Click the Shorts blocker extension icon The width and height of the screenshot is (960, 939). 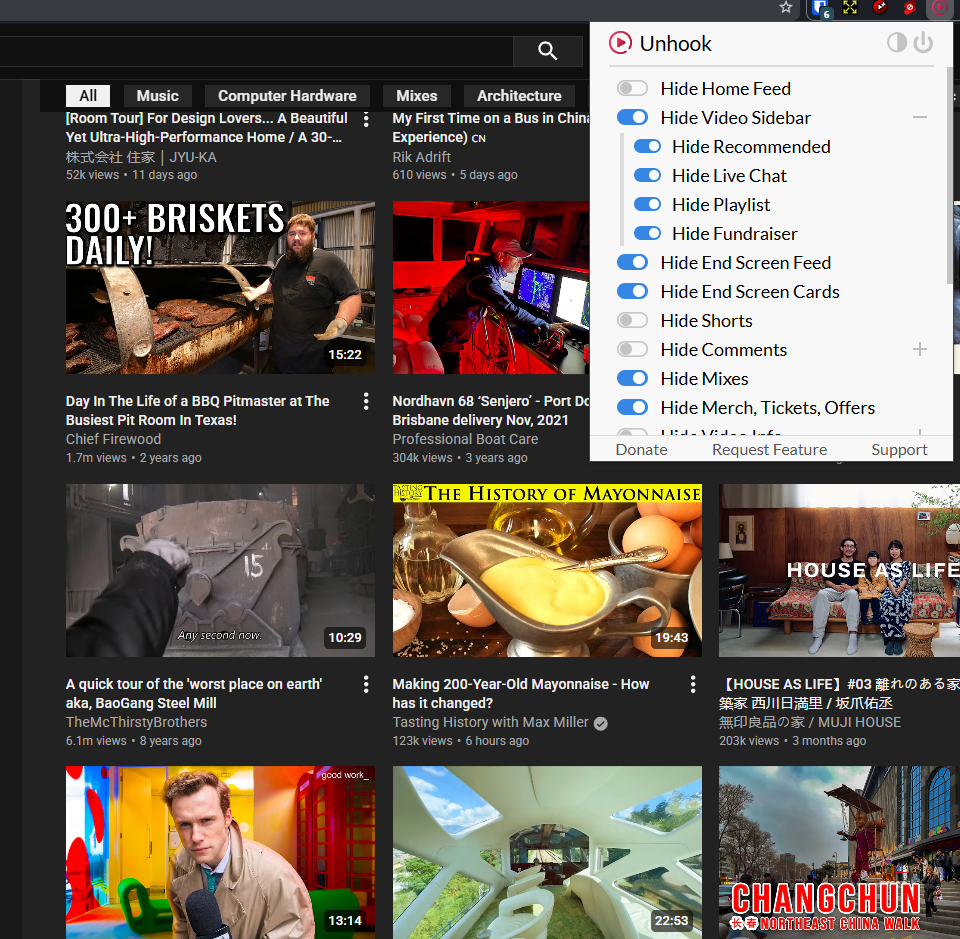point(909,7)
